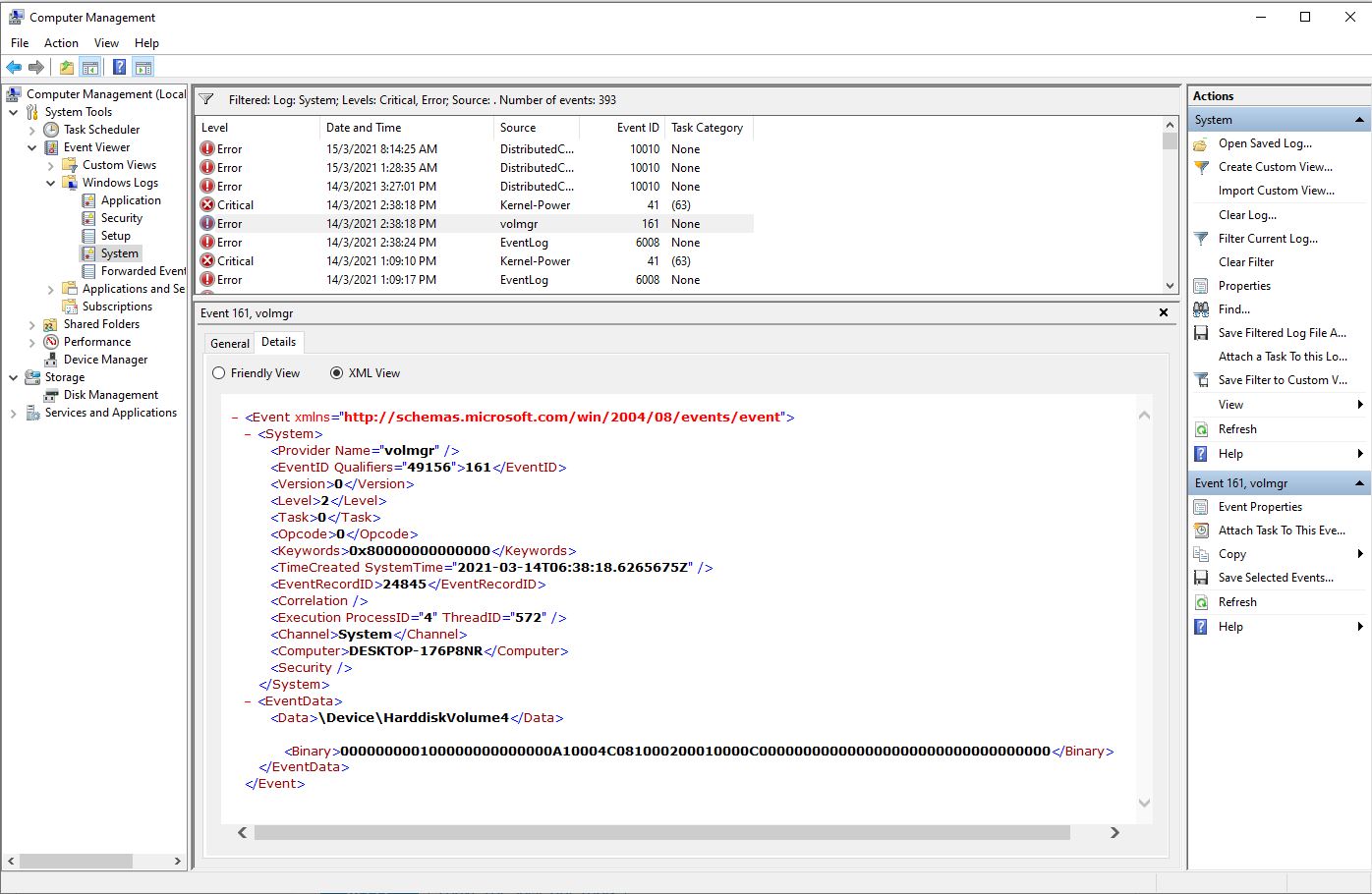Select the Save Filter to Custom View icon
The width and height of the screenshot is (1372, 894).
1201,379
